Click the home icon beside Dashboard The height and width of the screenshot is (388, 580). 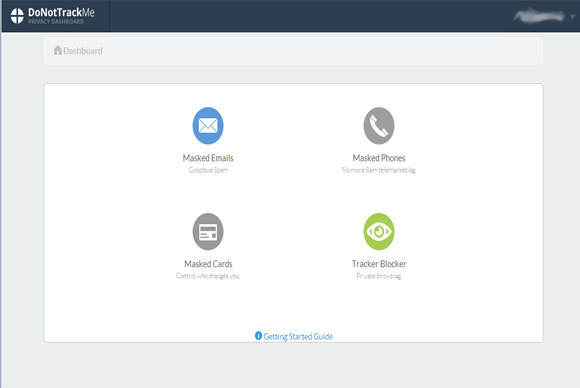click(x=58, y=50)
